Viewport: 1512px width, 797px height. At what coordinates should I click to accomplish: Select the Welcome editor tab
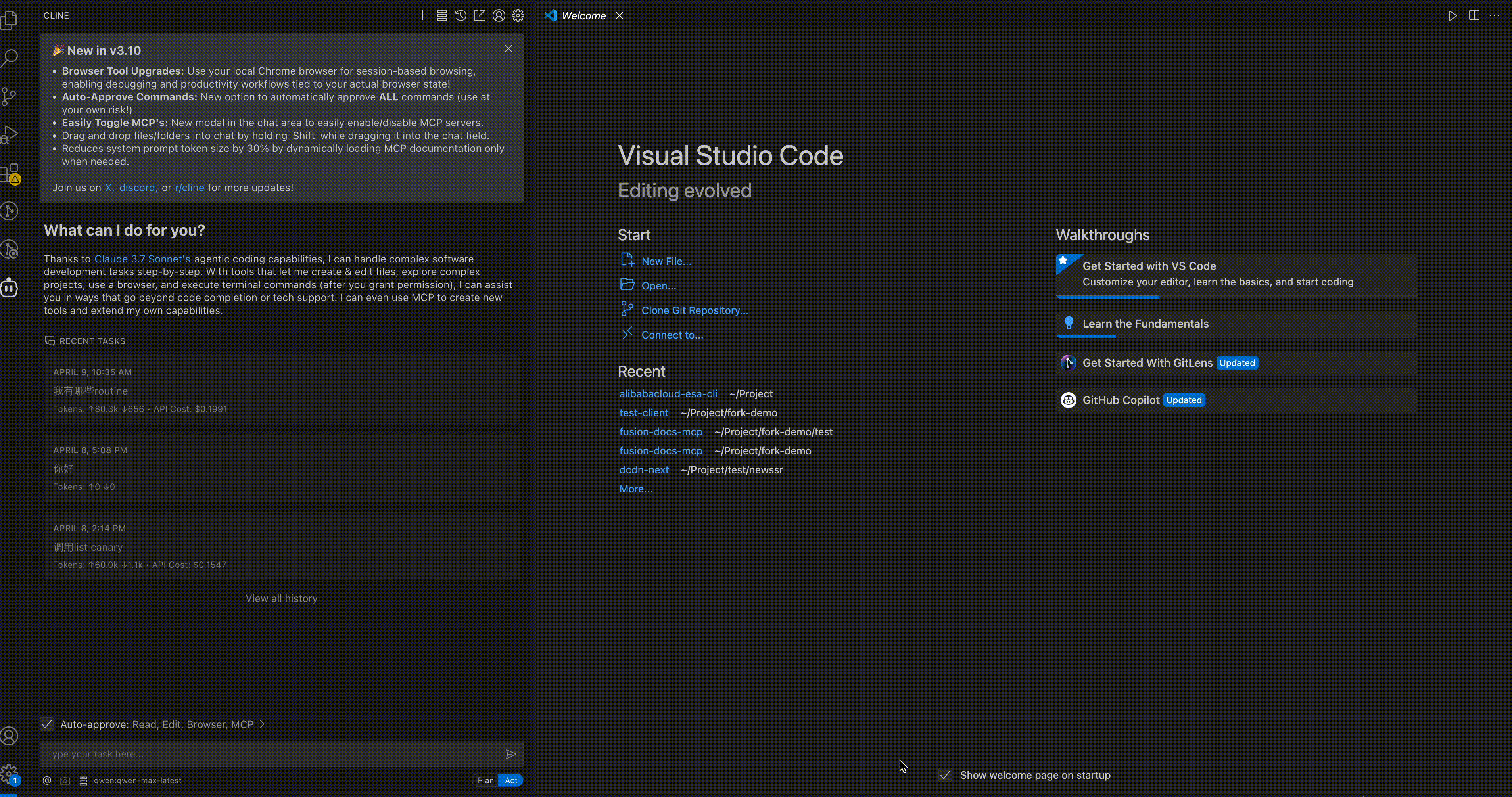(583, 16)
